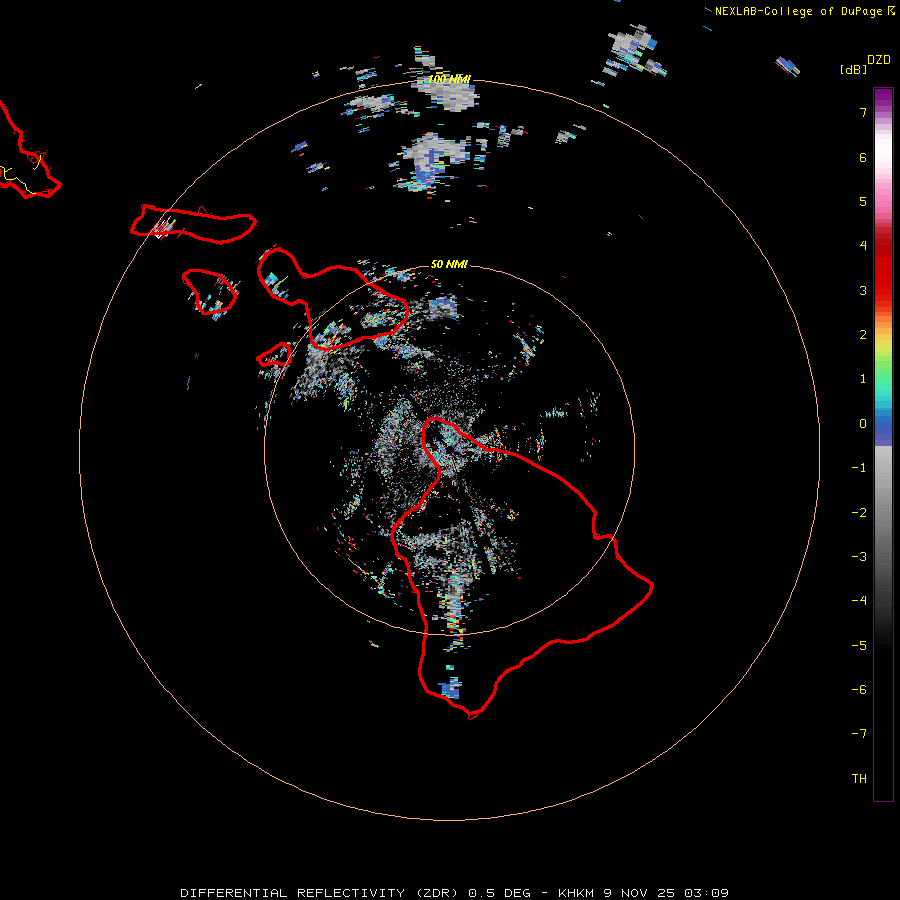Click the 50 NMI range ring label
The height and width of the screenshot is (900, 900).
coord(449,264)
